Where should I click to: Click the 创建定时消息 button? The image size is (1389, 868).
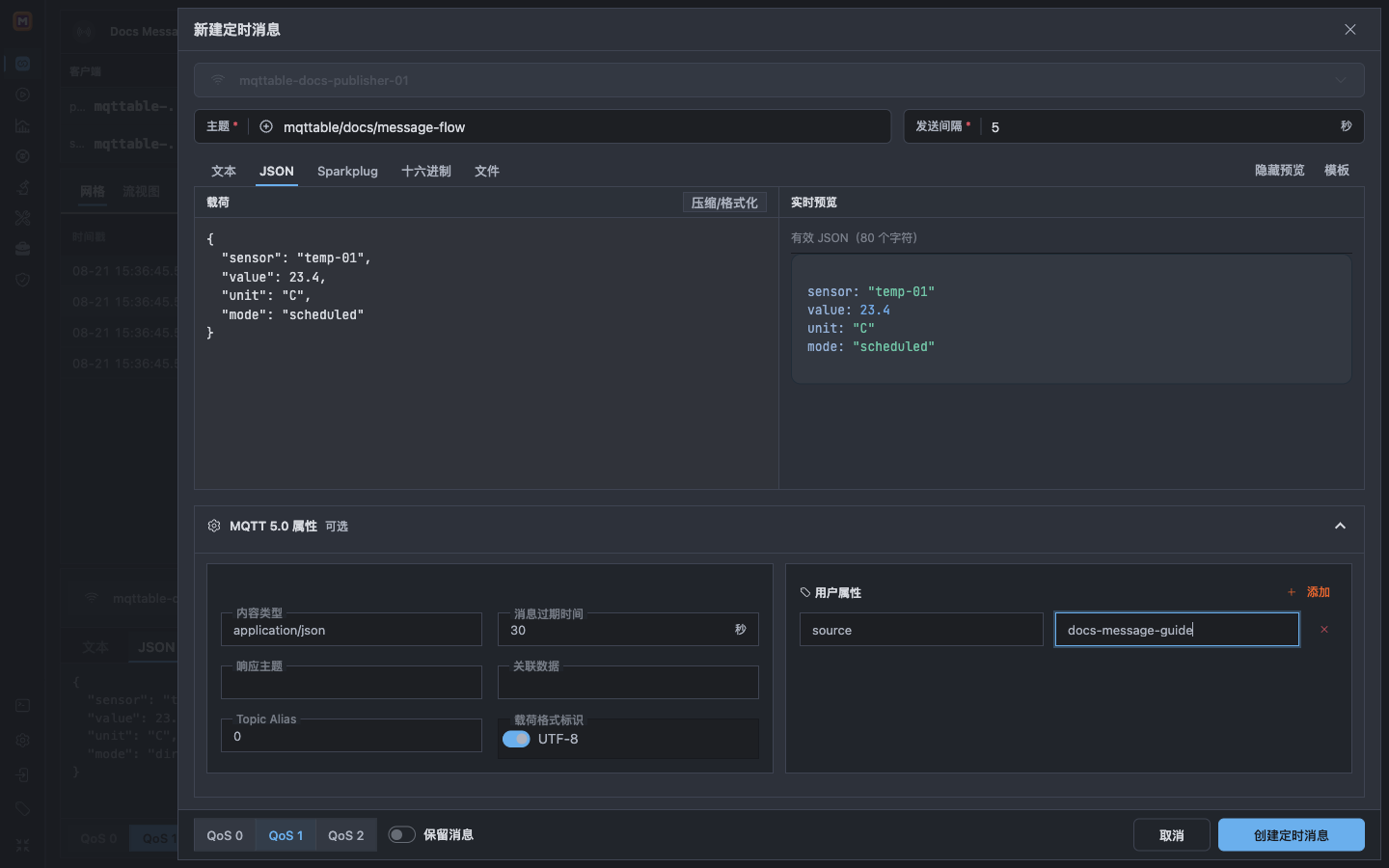click(1292, 835)
